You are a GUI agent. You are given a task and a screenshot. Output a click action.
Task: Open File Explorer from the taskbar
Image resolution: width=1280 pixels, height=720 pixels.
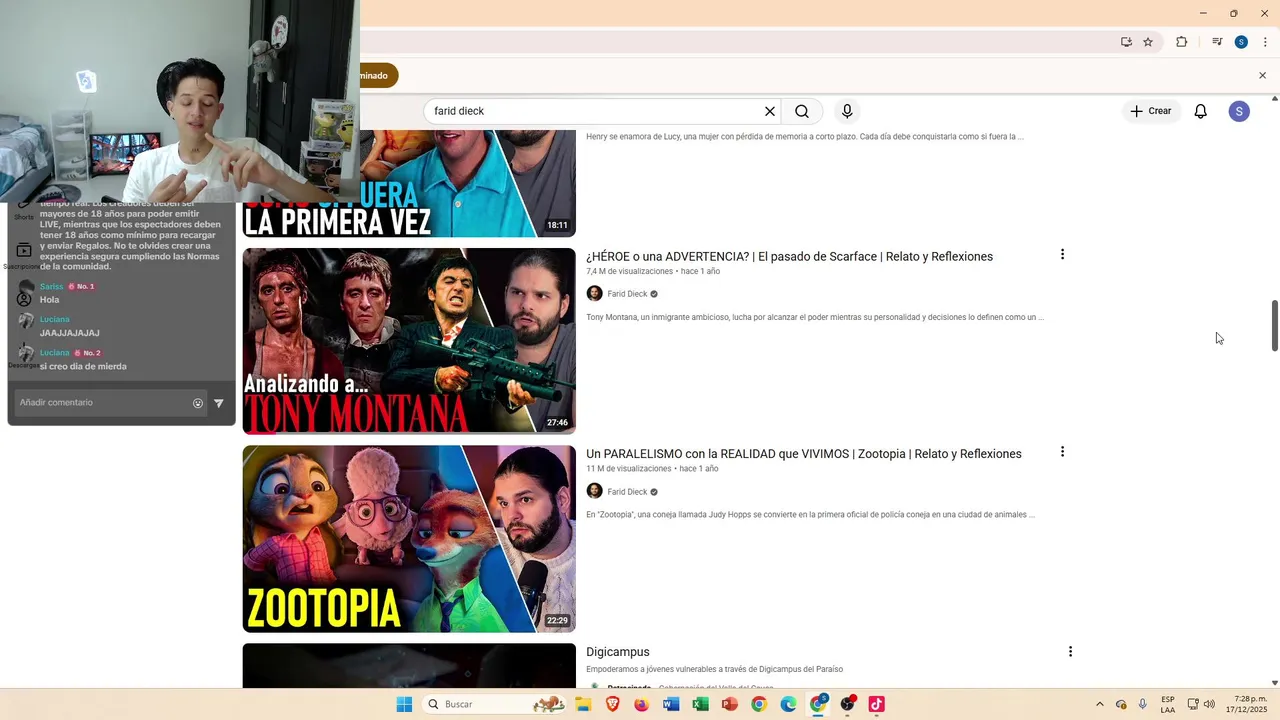click(583, 704)
